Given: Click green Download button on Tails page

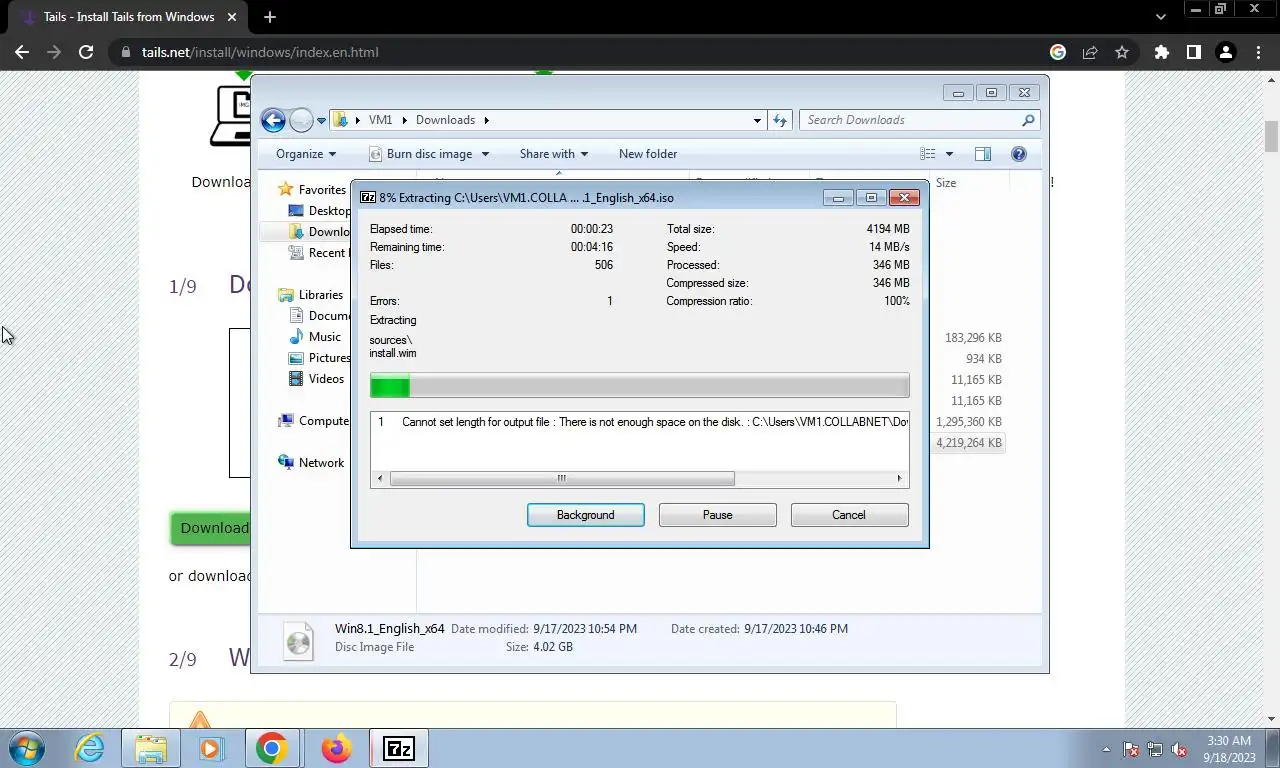Looking at the screenshot, I should click(x=210, y=528).
